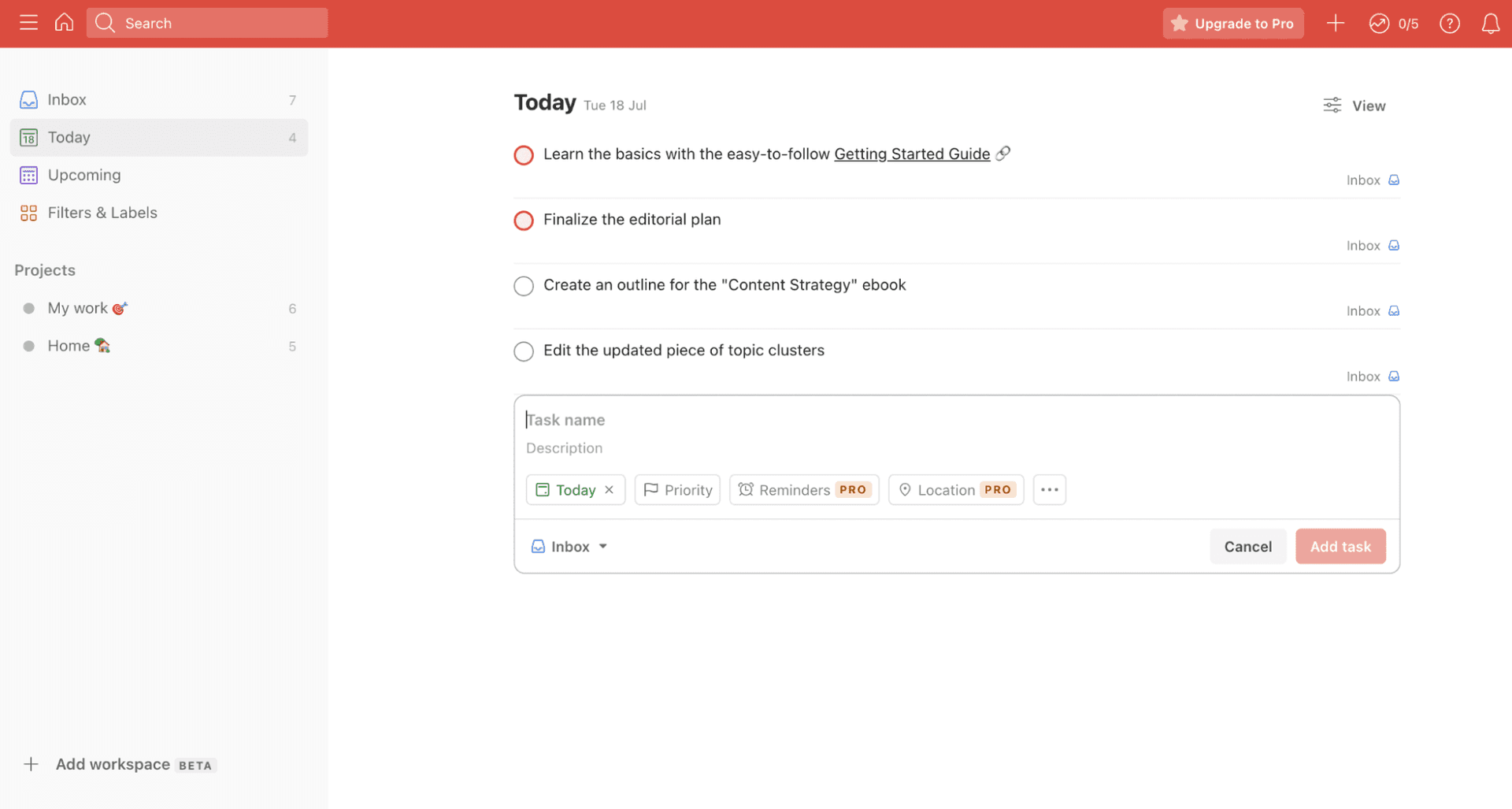Cancel the new task form
The width and height of the screenshot is (1512, 809).
(x=1247, y=547)
